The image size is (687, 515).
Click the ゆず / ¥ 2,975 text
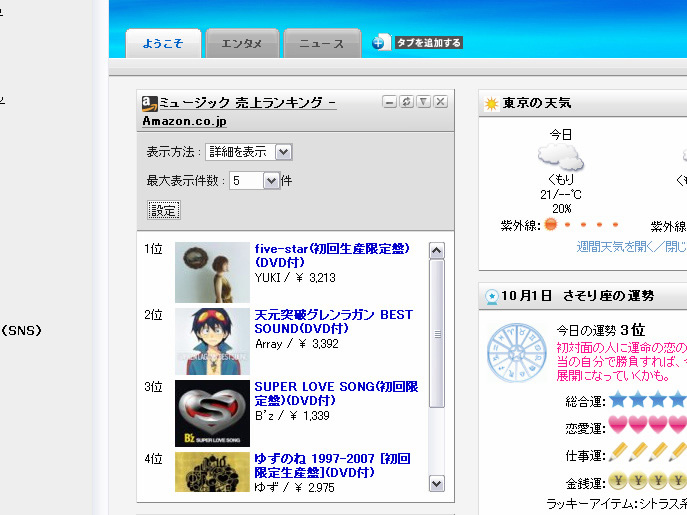(294, 487)
